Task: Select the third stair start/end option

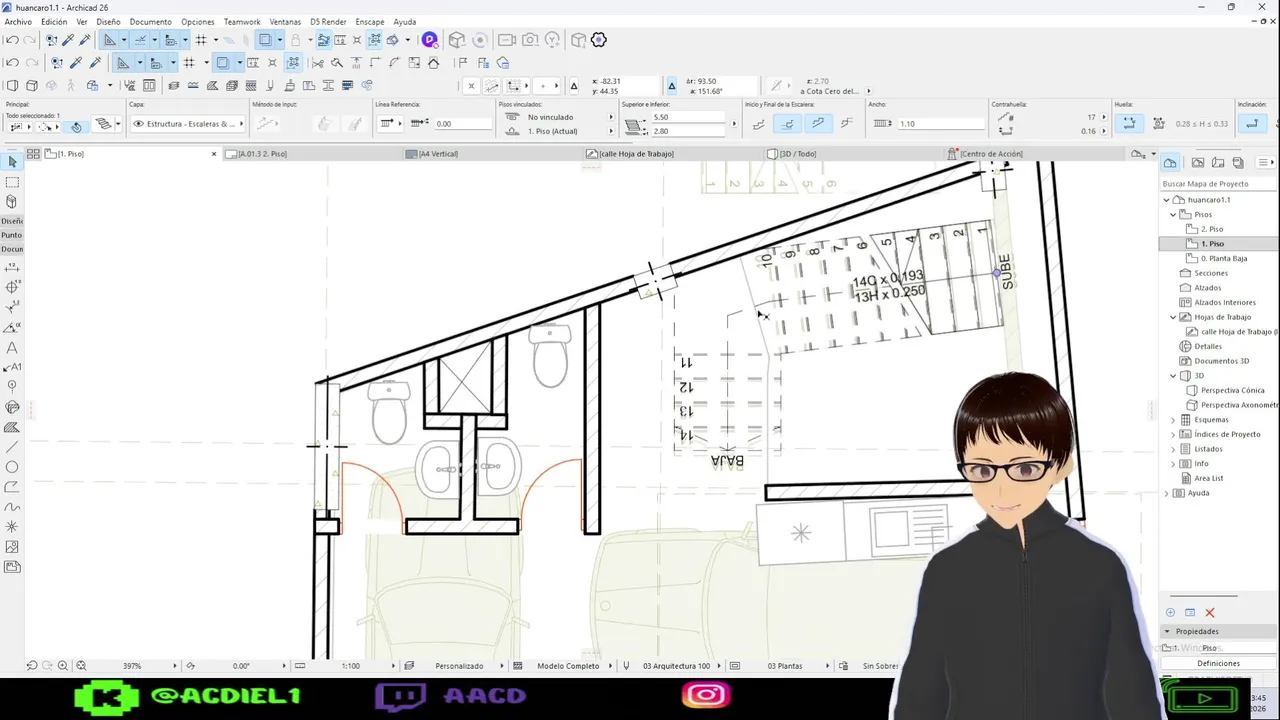Action: pyautogui.click(x=818, y=124)
